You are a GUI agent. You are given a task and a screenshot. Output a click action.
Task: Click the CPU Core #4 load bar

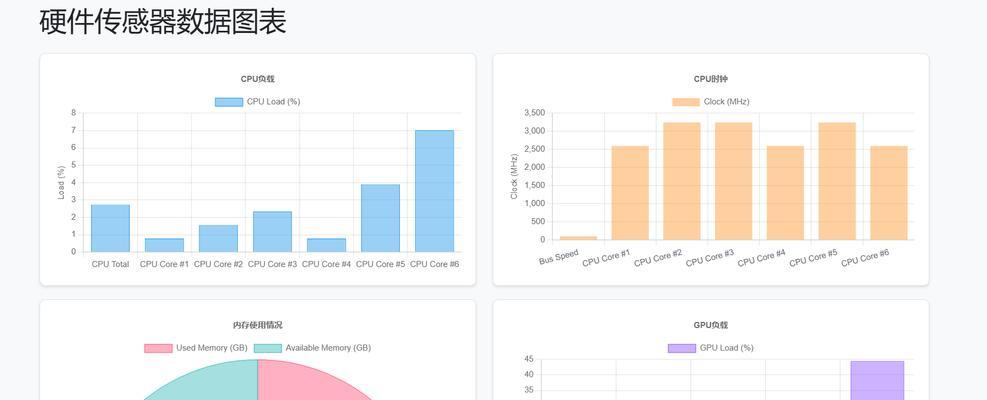[x=326, y=245]
